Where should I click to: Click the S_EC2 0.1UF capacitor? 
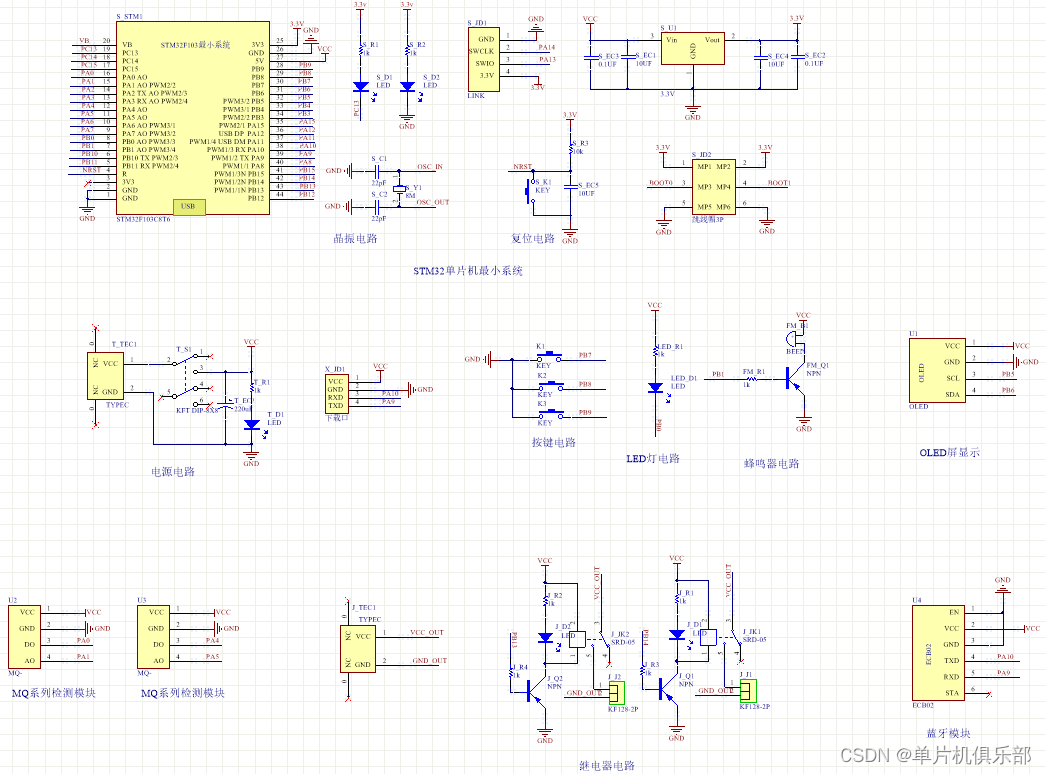[797, 58]
